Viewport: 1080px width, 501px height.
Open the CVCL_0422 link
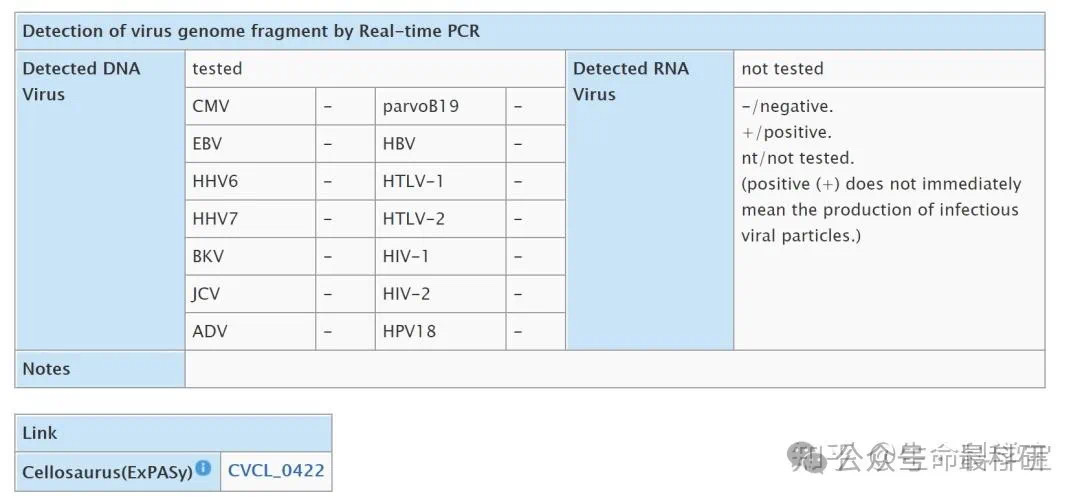click(x=276, y=471)
